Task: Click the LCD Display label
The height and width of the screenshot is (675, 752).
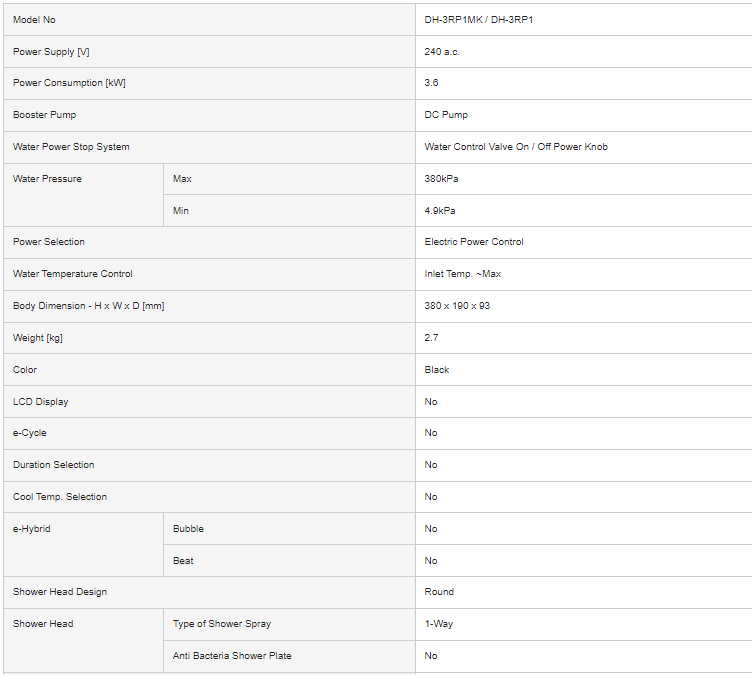Action: pyautogui.click(x=41, y=402)
